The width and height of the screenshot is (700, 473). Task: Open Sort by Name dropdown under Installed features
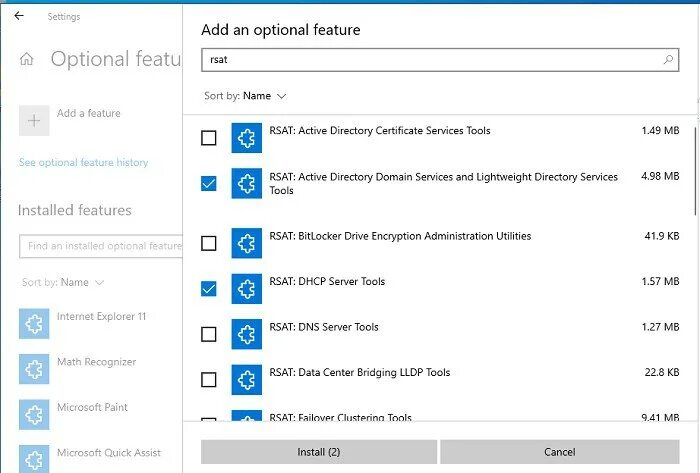click(63, 282)
